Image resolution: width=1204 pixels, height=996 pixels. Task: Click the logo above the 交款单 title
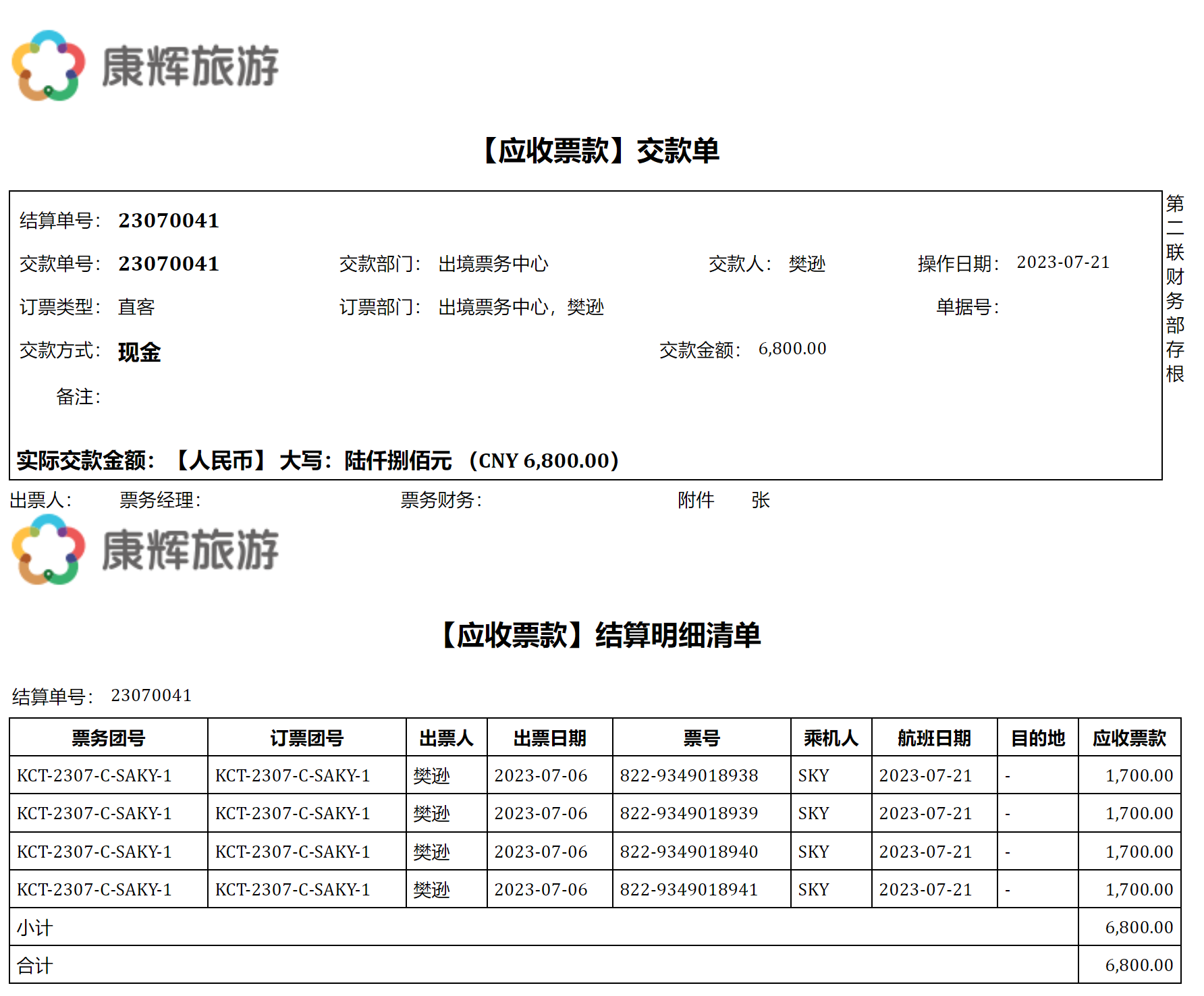pos(145,66)
